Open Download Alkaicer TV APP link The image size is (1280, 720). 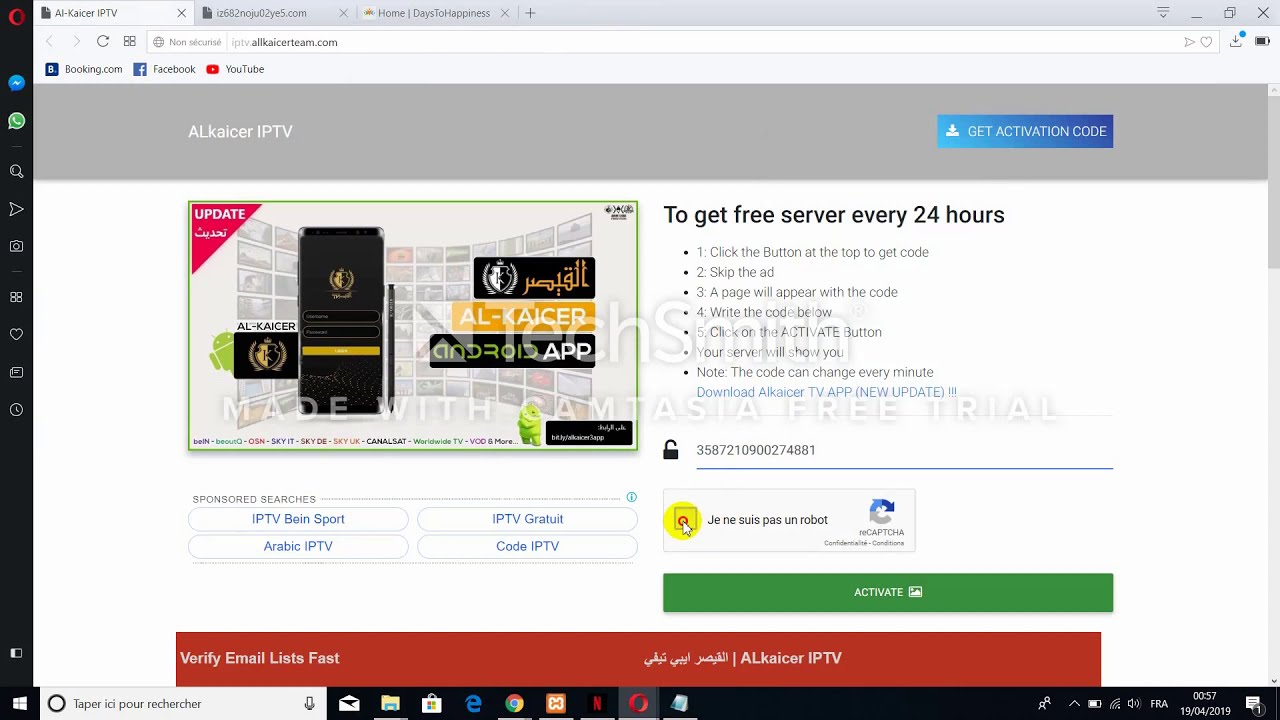pyautogui.click(x=827, y=392)
